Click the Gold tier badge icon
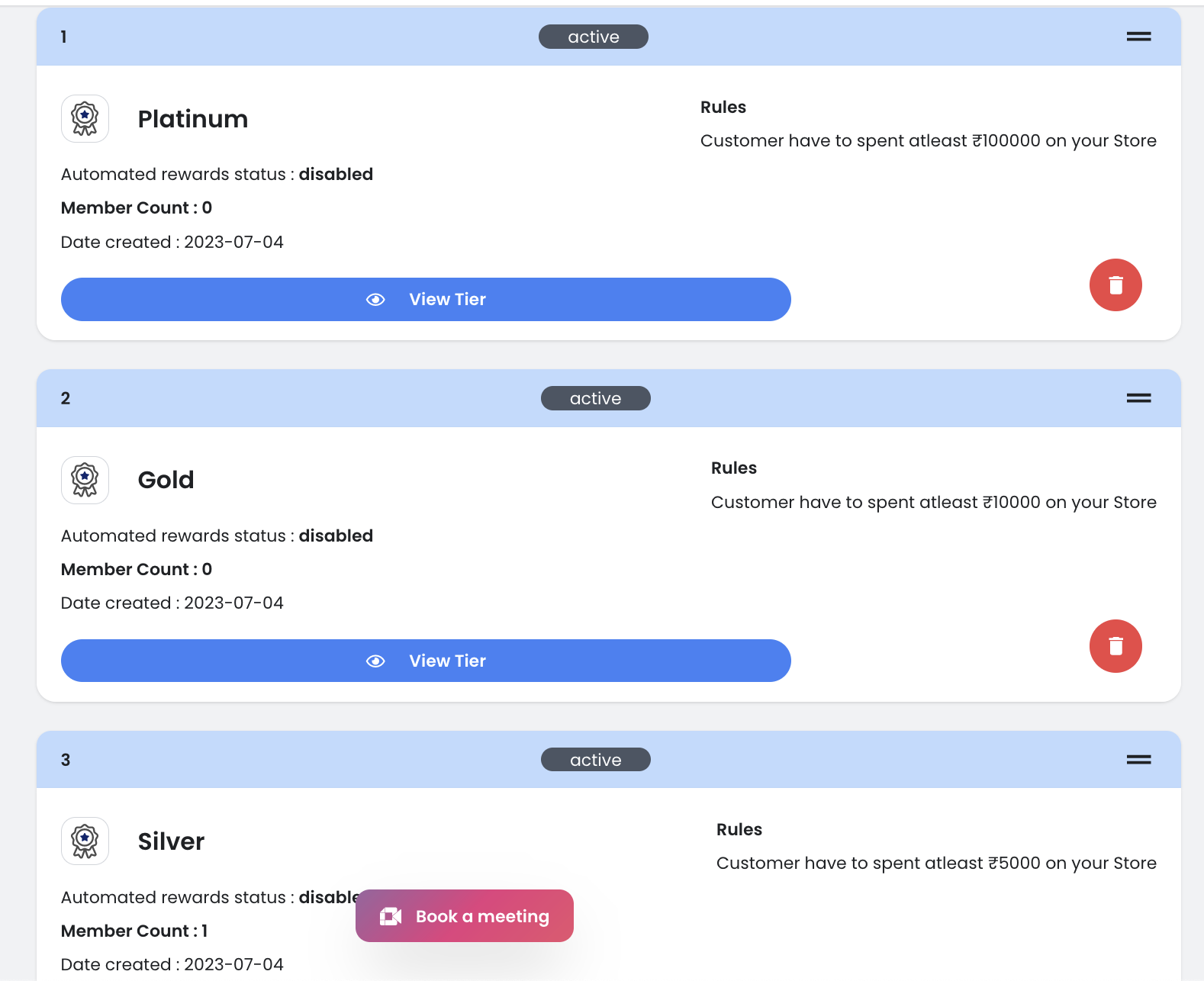Screen dimensions: 1204x981 pyautogui.click(x=85, y=480)
